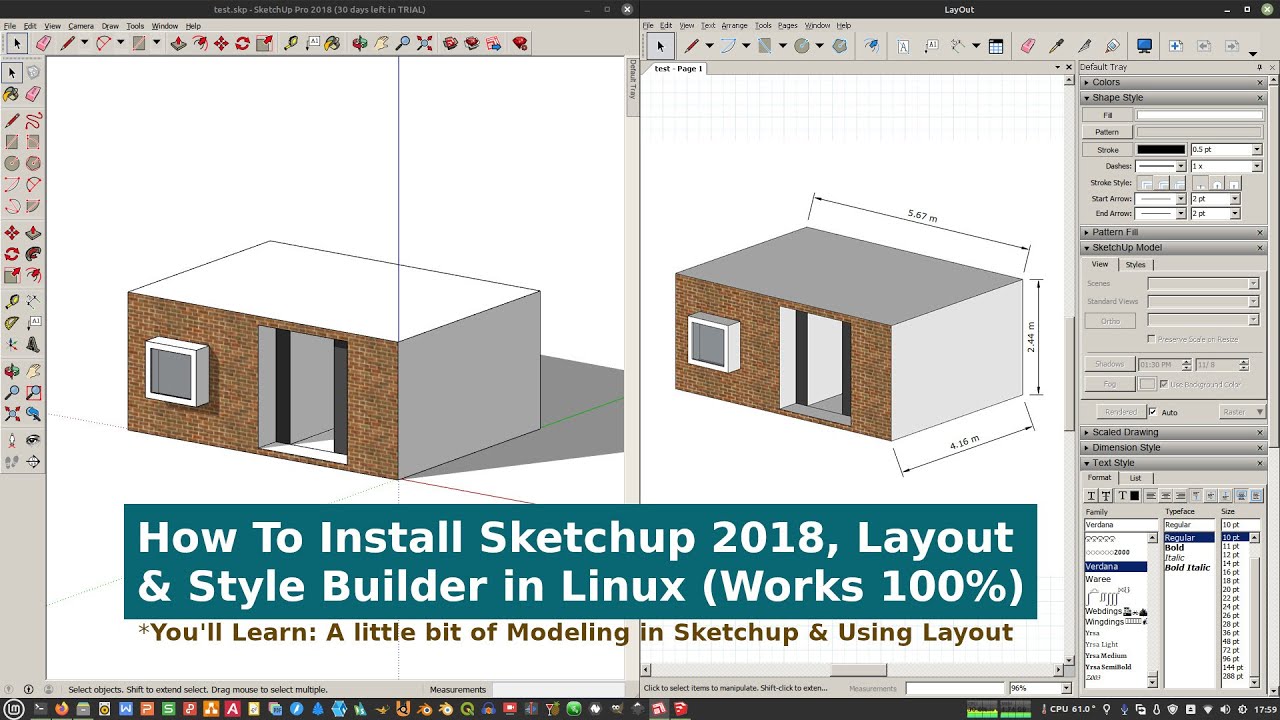1280x720 pixels.
Task: Select Verdana in the font family list
Action: 1115,567
